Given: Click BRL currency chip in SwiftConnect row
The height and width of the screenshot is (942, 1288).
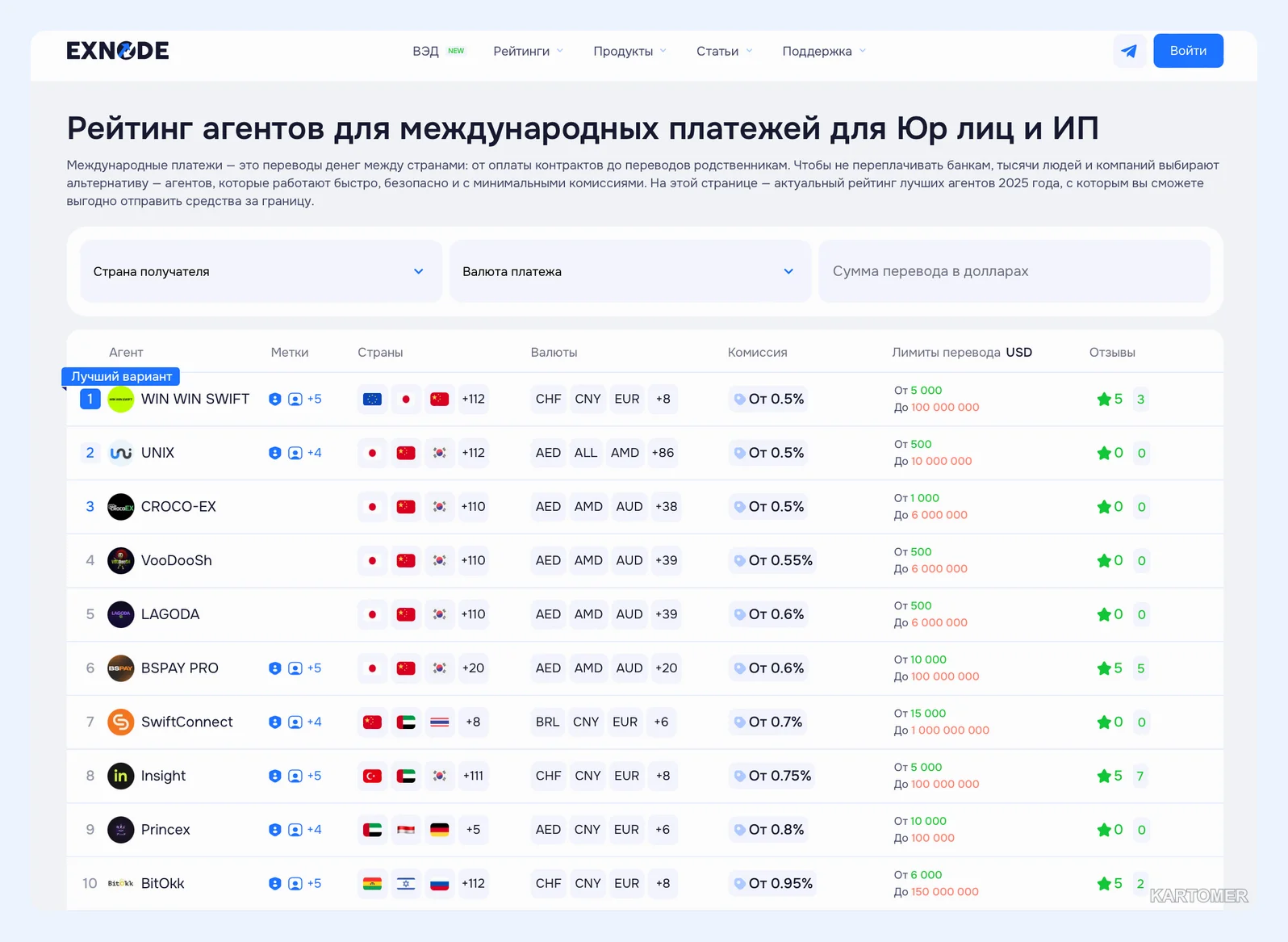Looking at the screenshot, I should click(x=547, y=722).
